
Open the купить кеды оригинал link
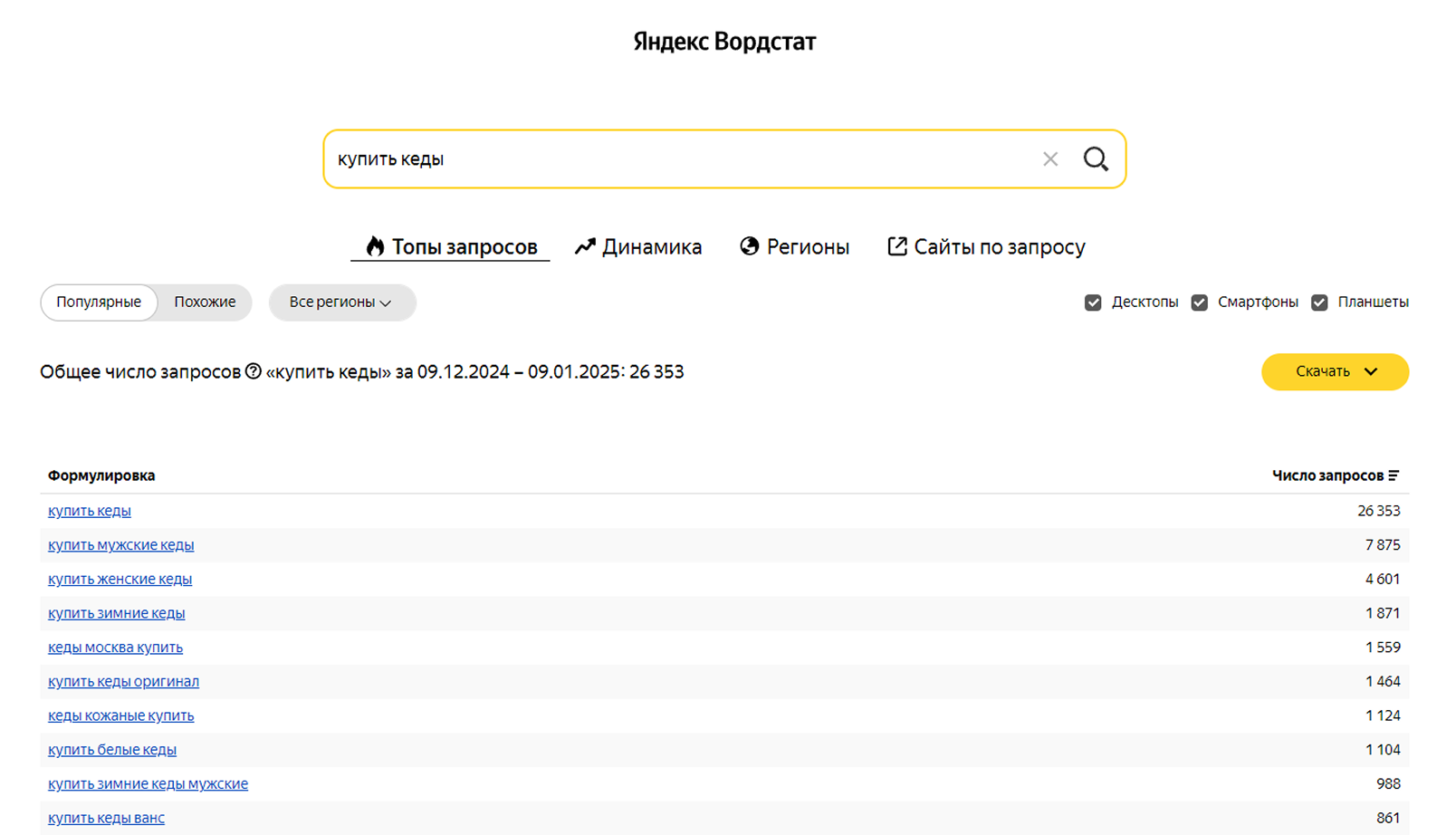[x=124, y=682]
